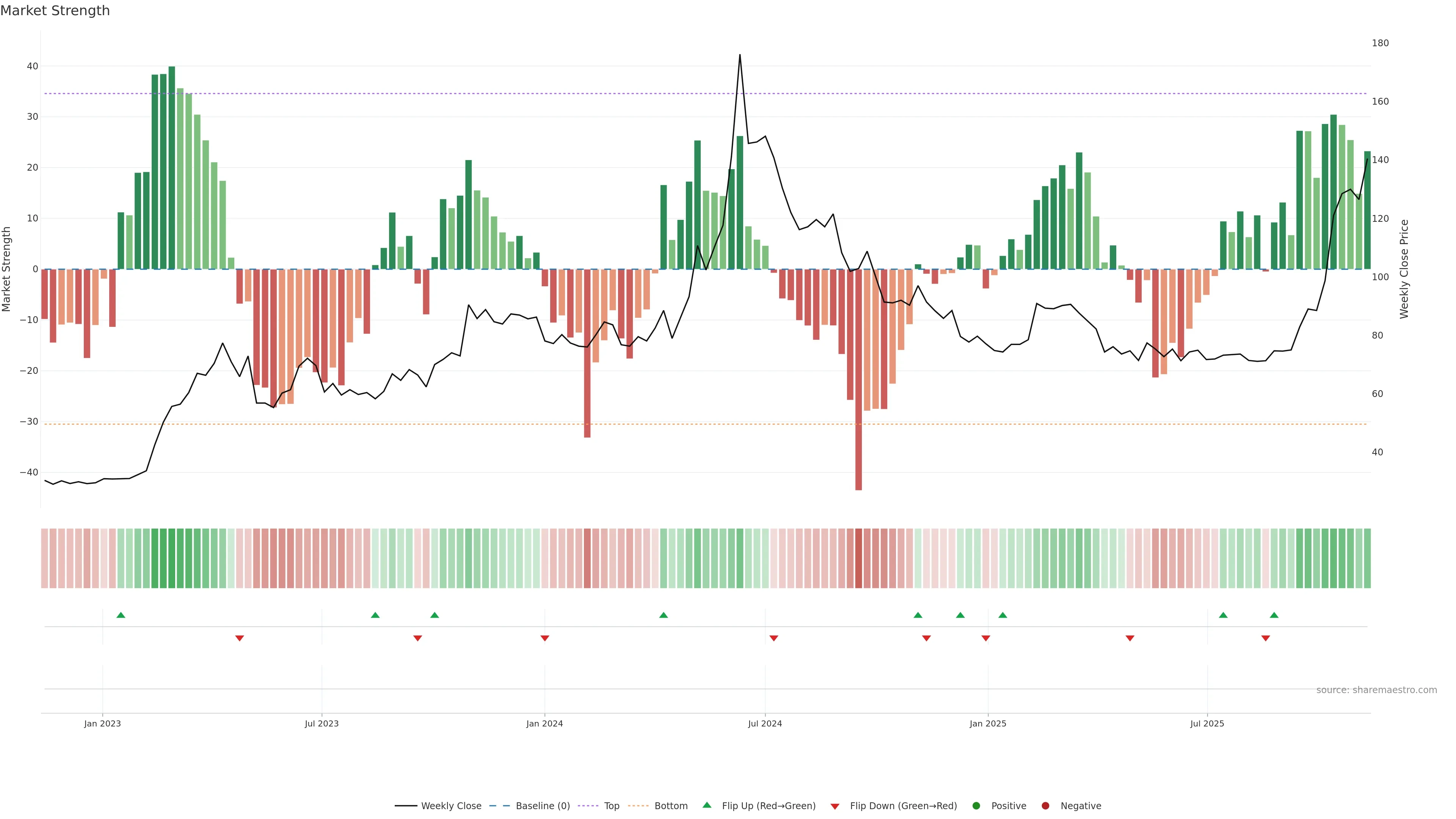
Task: Click the Market Strength chart title
Action: coord(55,11)
